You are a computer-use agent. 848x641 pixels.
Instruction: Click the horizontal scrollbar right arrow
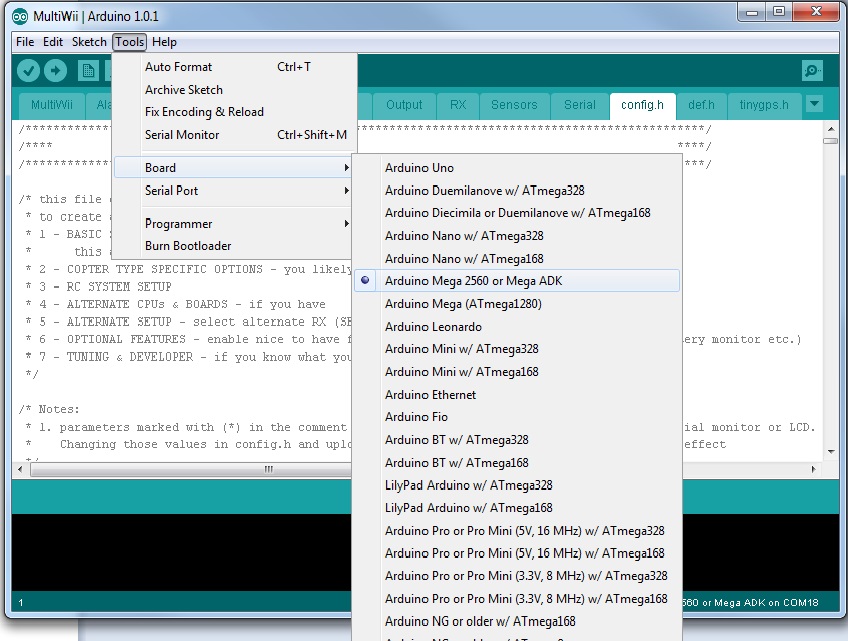pyautogui.click(x=813, y=469)
